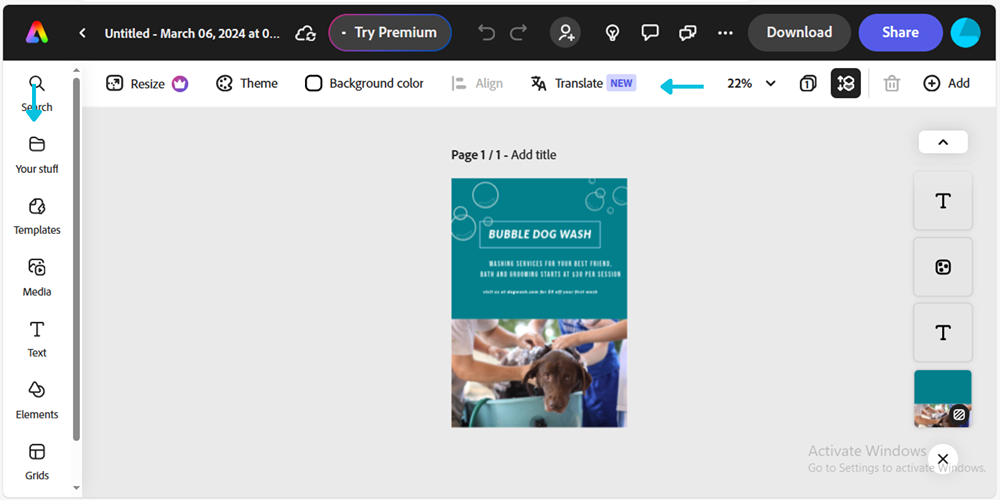Click the left sidebar scrollbar

point(77,258)
